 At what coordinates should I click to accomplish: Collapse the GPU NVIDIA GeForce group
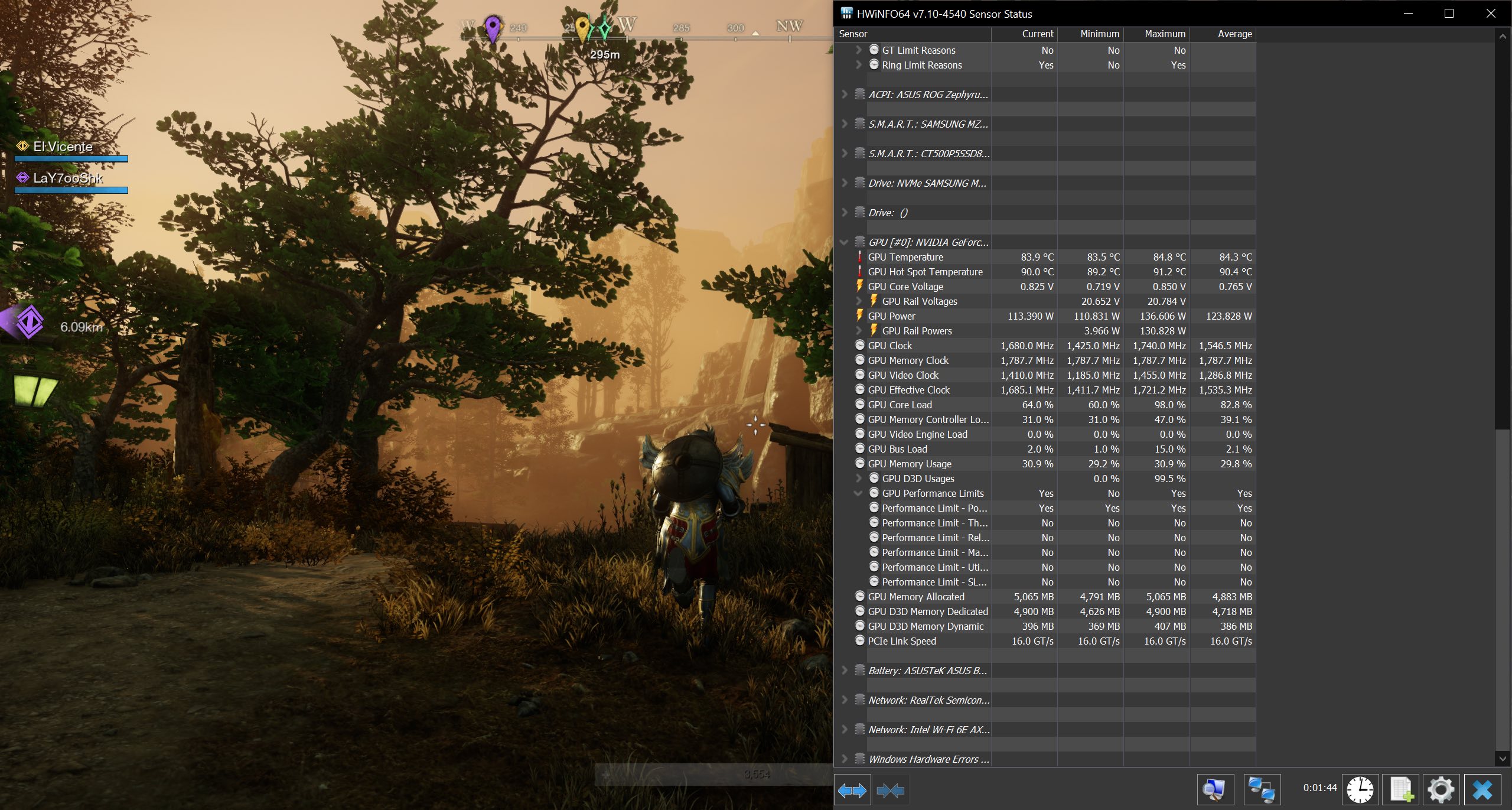[x=844, y=242]
